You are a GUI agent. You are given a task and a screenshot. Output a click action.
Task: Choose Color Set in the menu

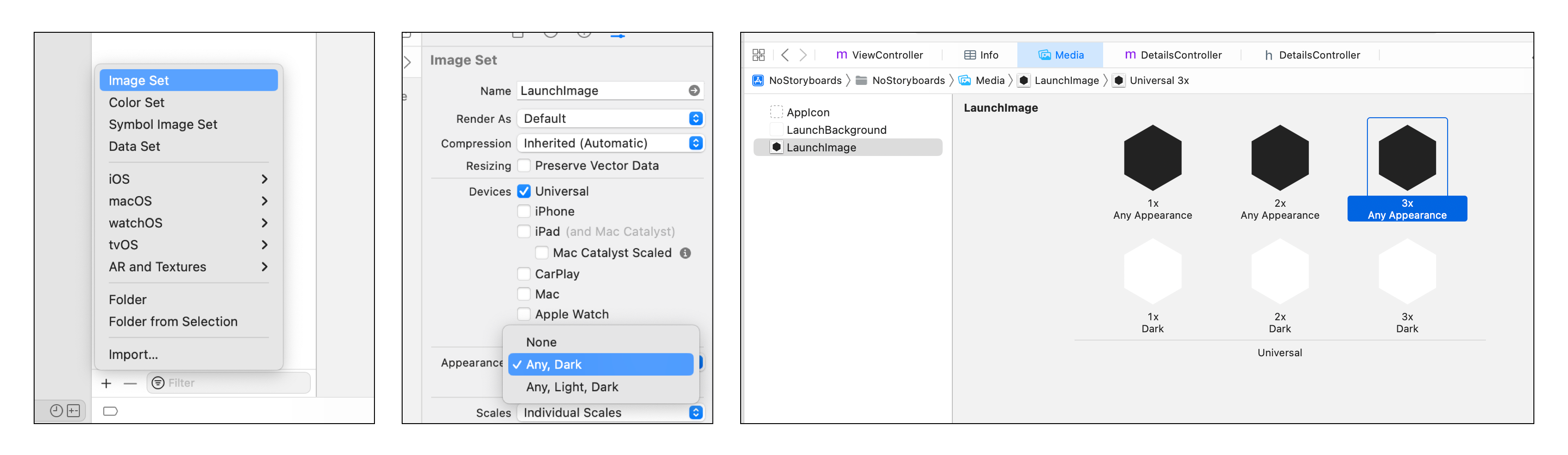point(189,102)
